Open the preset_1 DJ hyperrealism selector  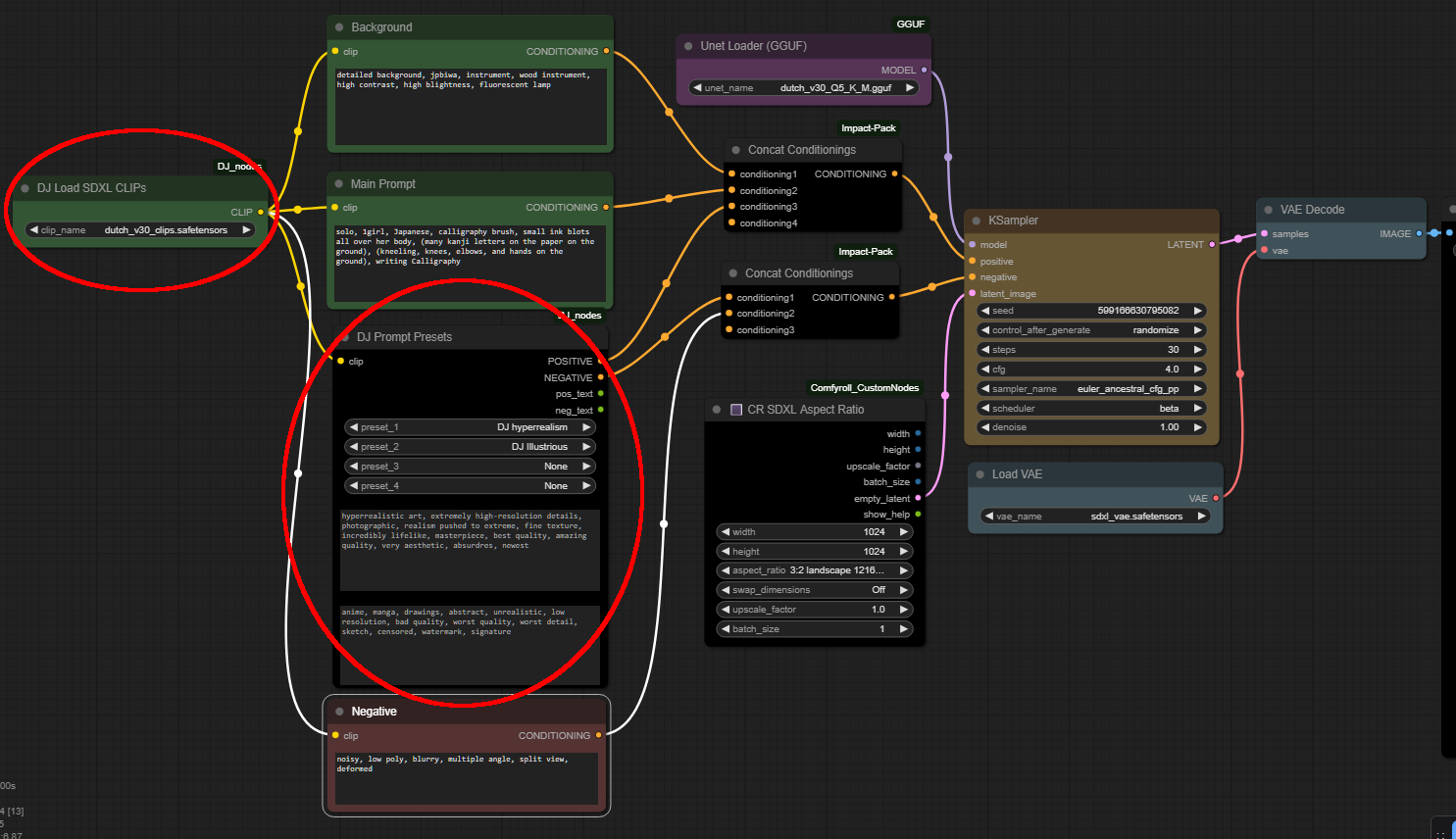coord(471,427)
